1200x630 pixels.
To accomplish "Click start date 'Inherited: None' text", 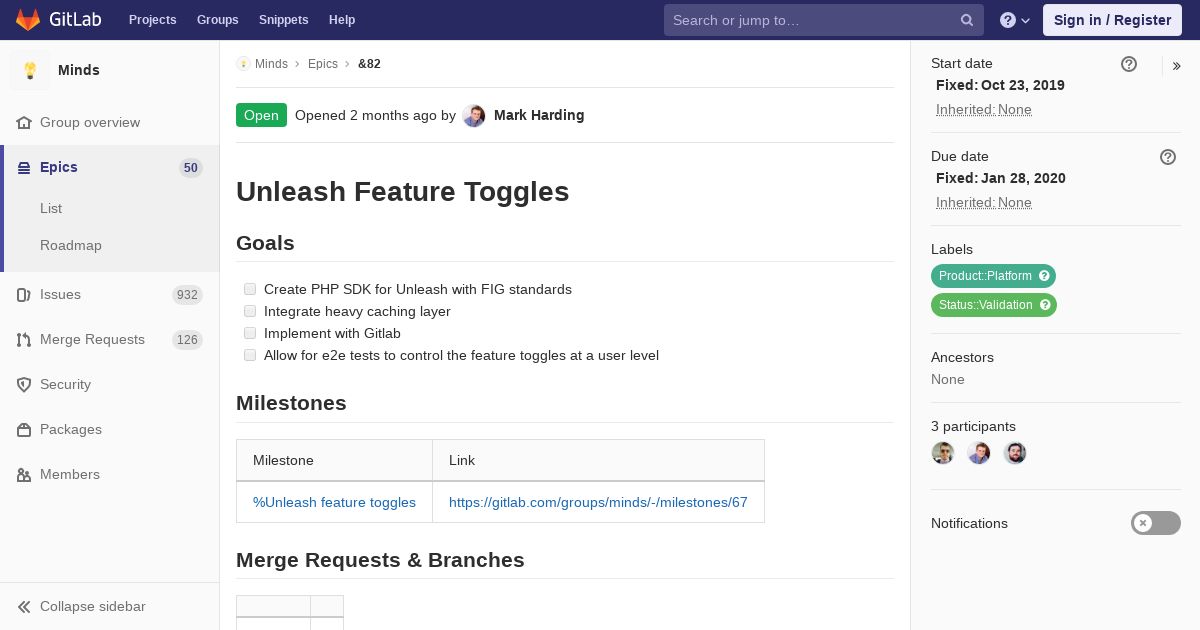I will (x=984, y=109).
